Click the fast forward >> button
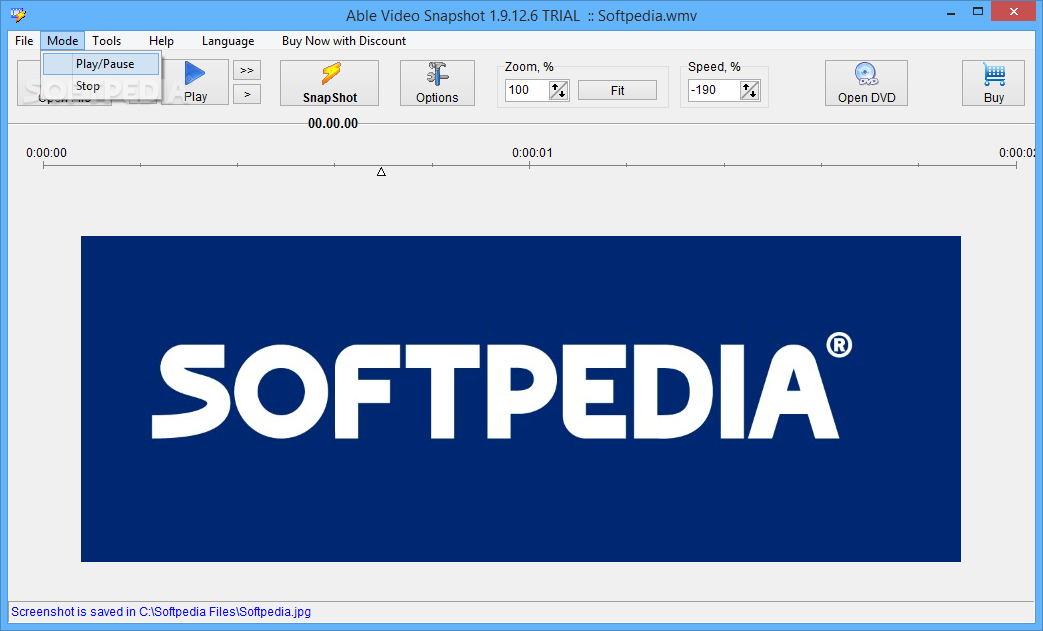The height and width of the screenshot is (631, 1043). [x=247, y=70]
